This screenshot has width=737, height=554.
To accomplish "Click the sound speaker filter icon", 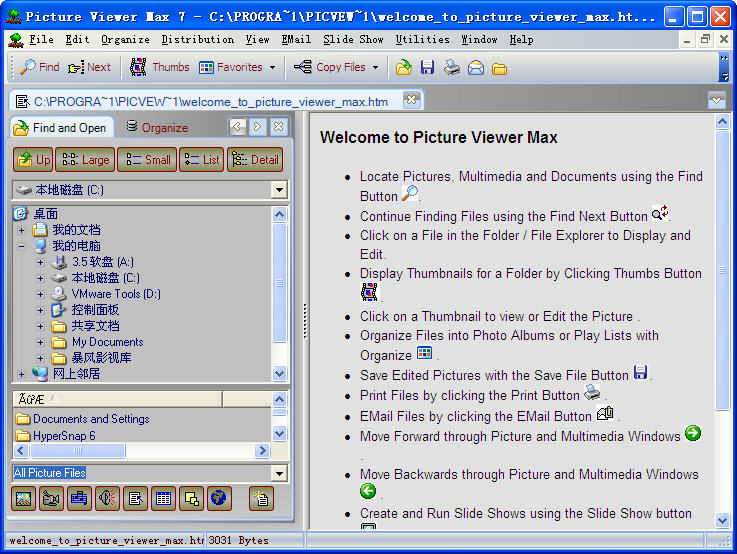I will [x=107, y=498].
